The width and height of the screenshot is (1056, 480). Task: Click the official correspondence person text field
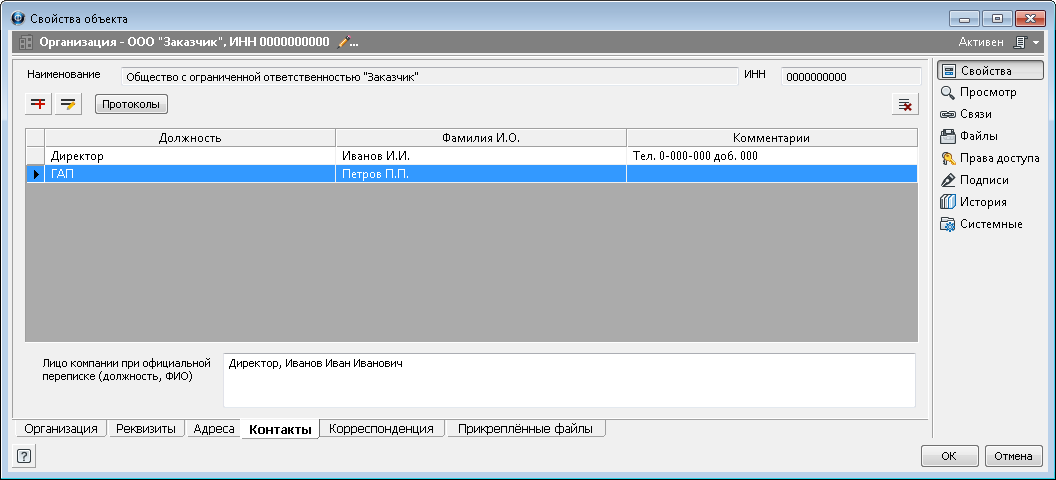568,380
